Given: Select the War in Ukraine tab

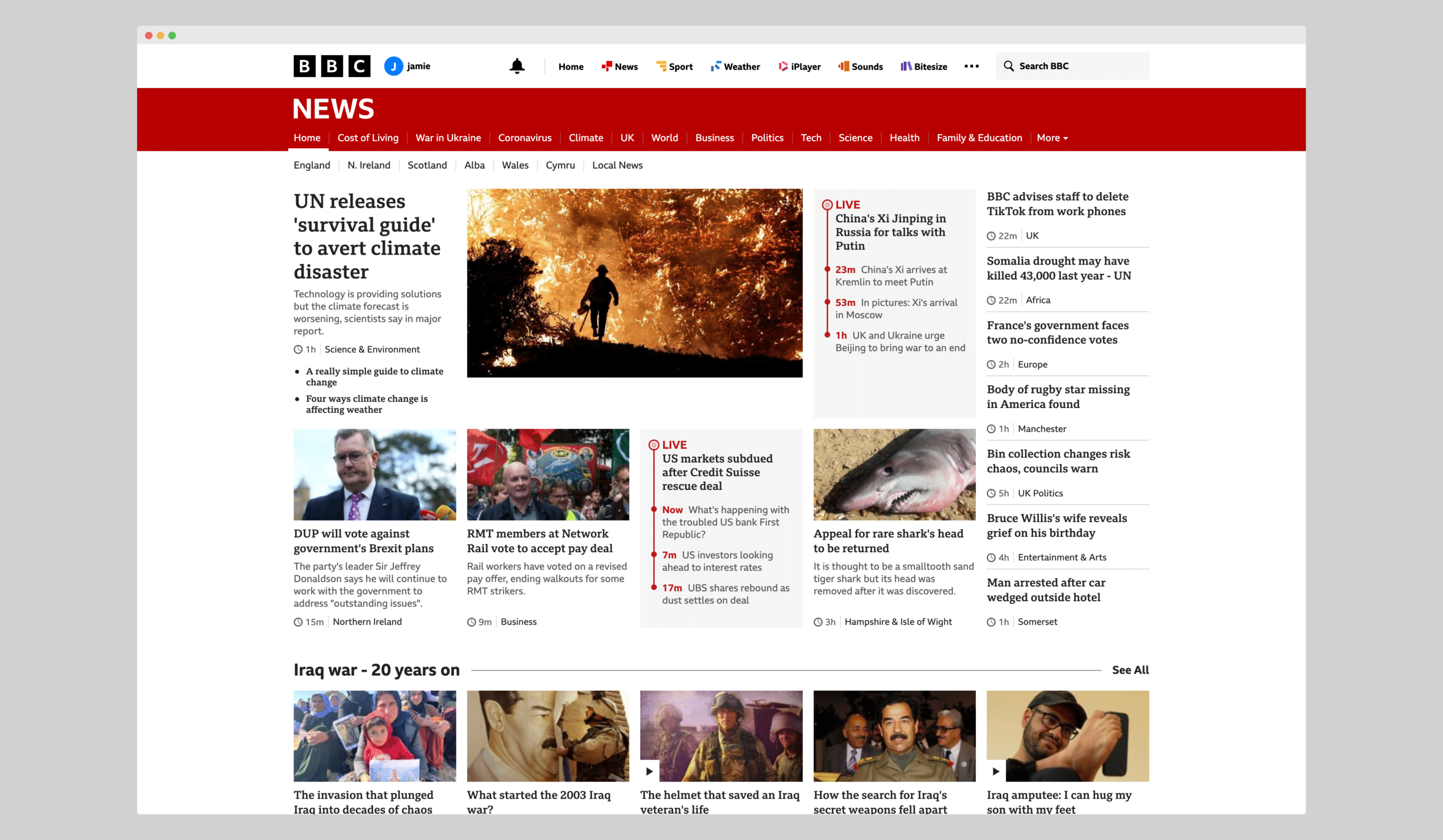Looking at the screenshot, I should (448, 138).
